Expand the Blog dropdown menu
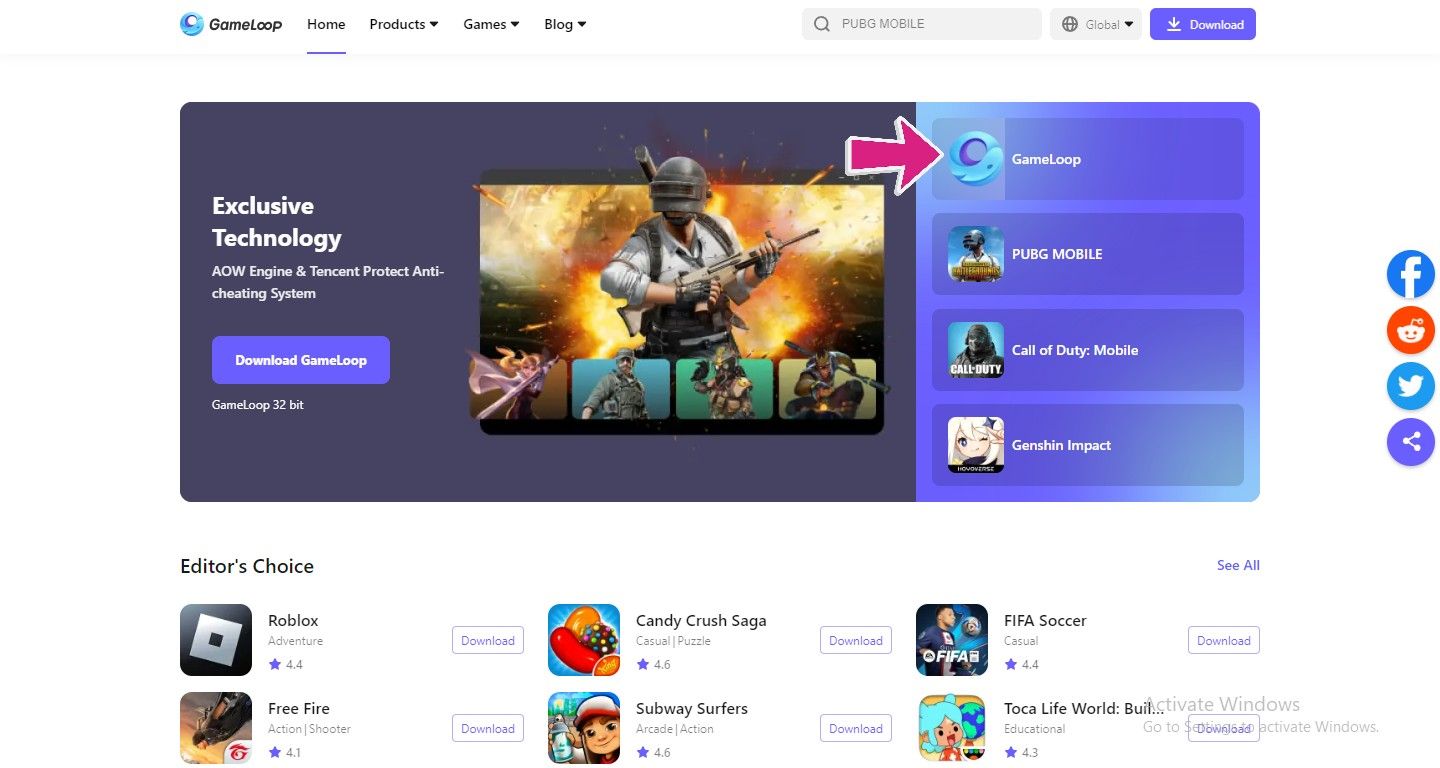This screenshot has height=768, width=1440. click(x=565, y=24)
